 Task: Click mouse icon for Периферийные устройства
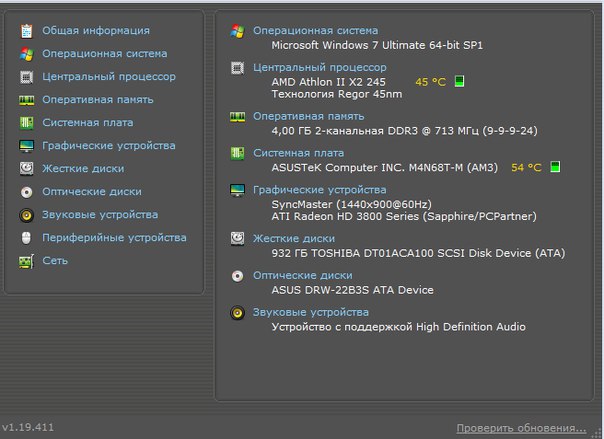26,238
